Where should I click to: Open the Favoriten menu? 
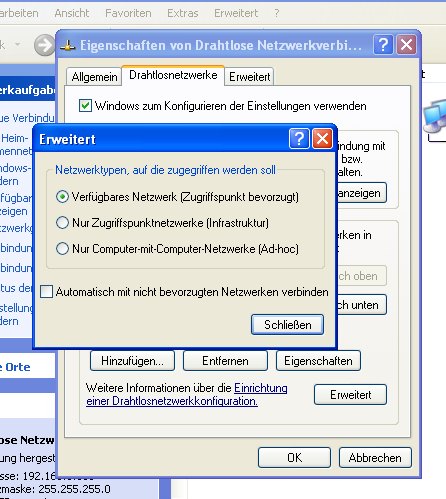point(128,13)
